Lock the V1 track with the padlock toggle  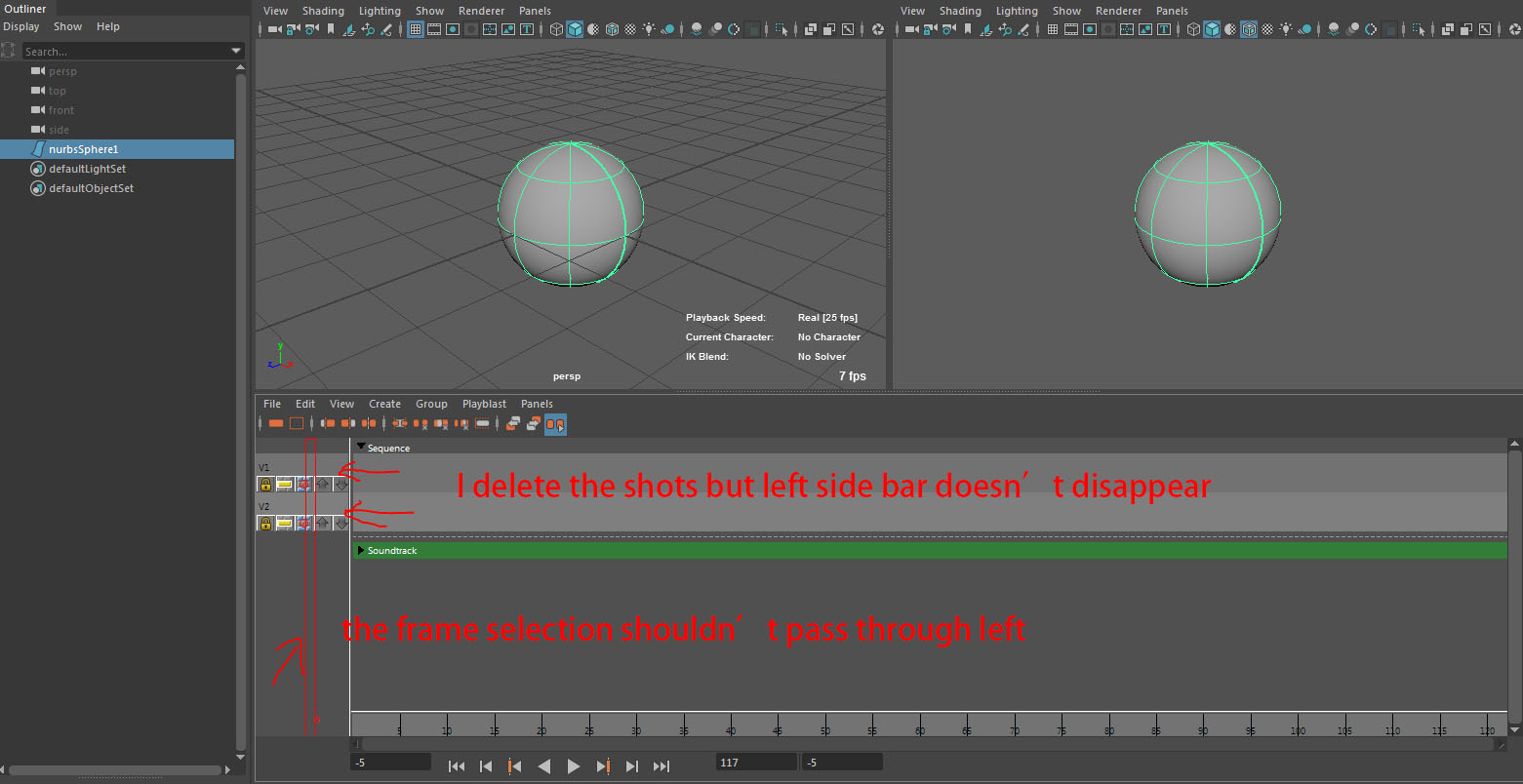tap(265, 484)
